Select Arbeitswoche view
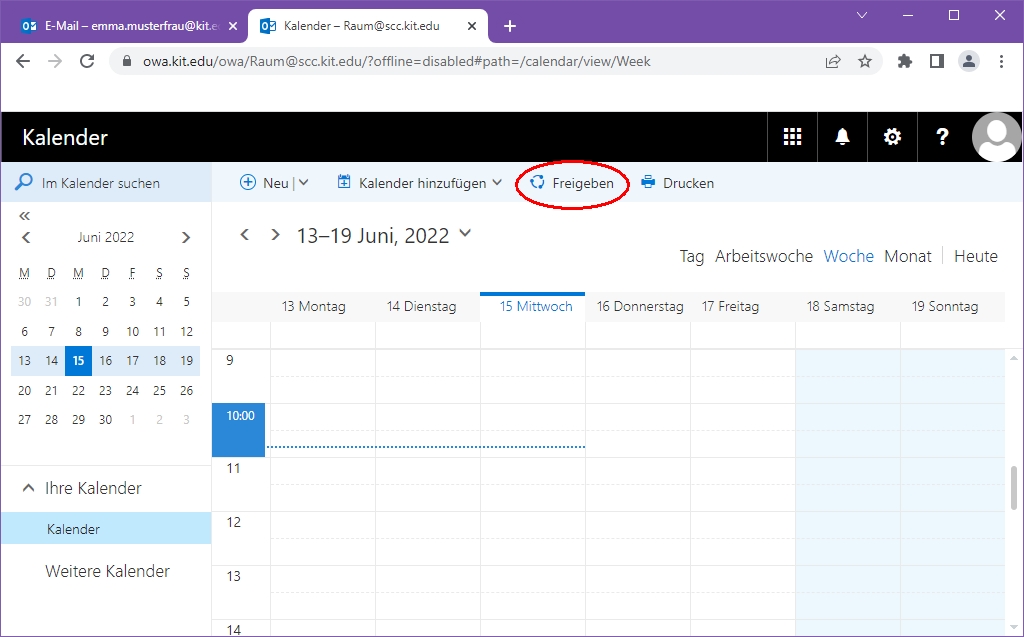The width and height of the screenshot is (1024, 637). [763, 256]
